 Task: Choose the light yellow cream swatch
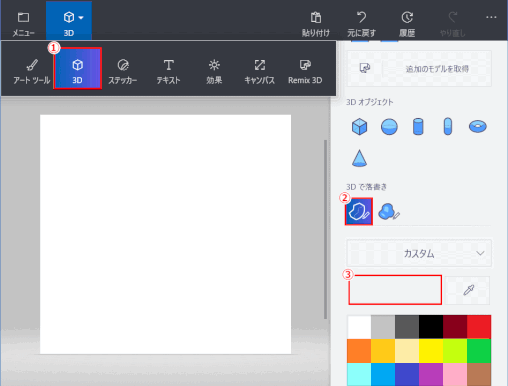[x=407, y=351]
